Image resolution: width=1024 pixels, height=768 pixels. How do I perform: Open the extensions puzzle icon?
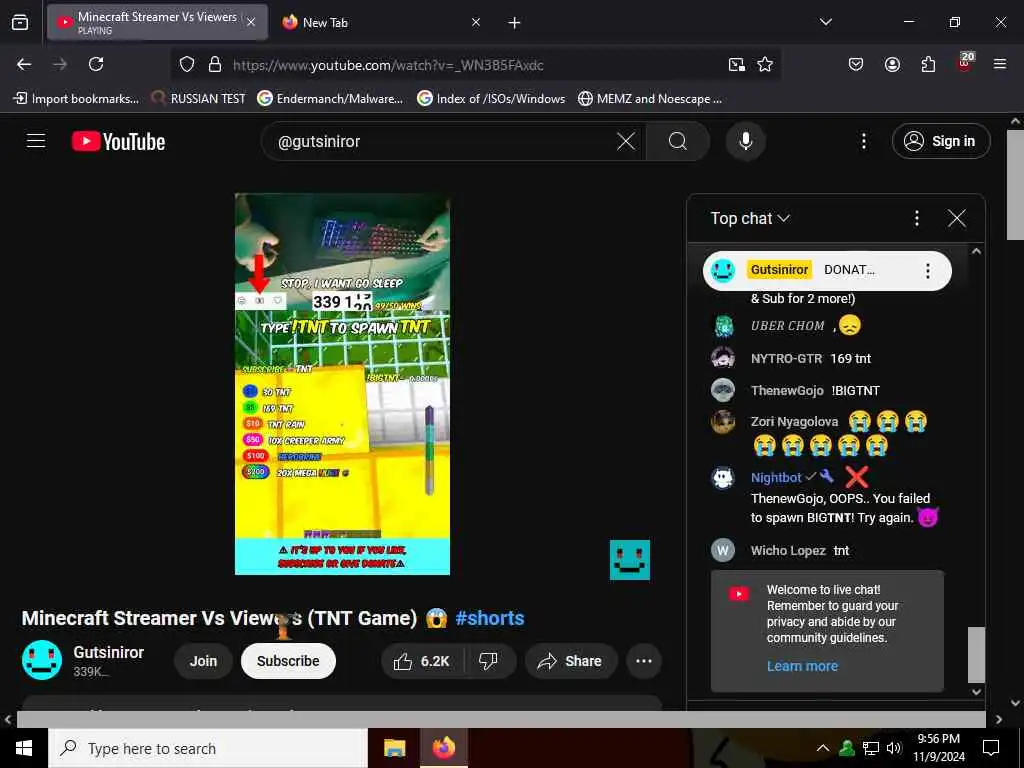(928, 64)
